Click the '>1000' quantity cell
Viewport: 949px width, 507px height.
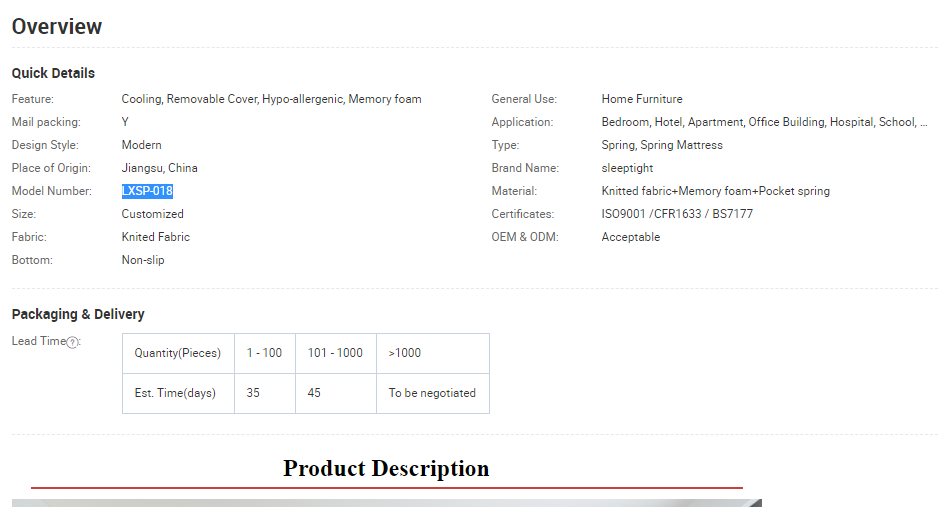tap(405, 353)
